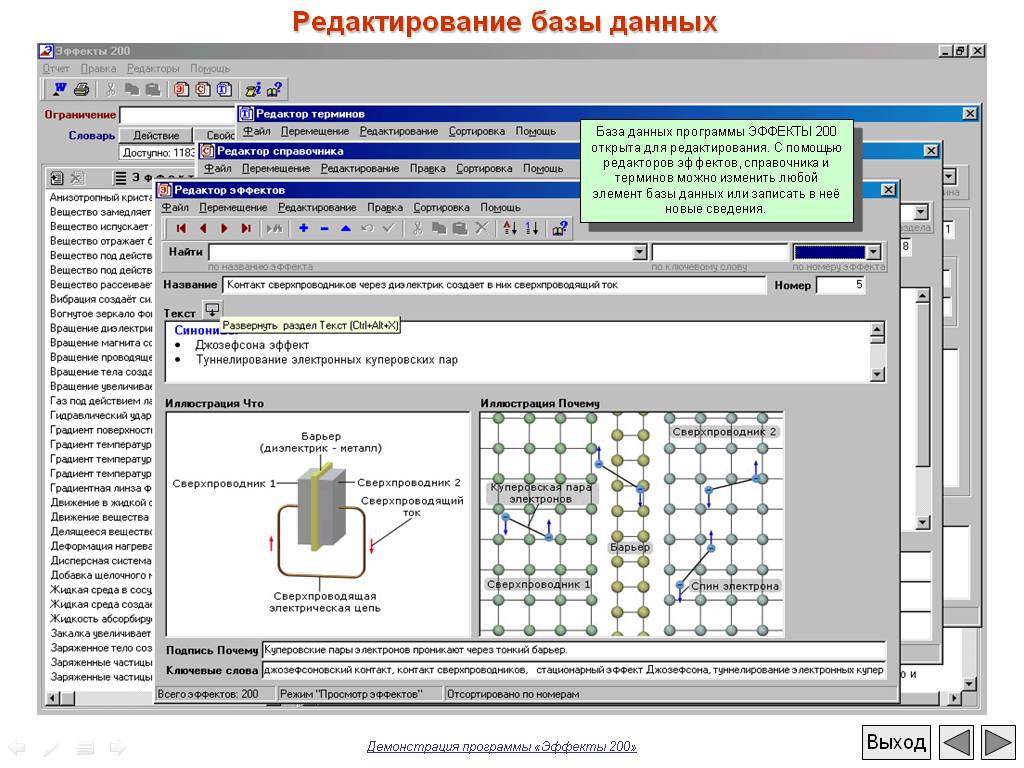Select list item 'Дисперсная система'
This screenshot has width=1024, height=768.
[101, 560]
